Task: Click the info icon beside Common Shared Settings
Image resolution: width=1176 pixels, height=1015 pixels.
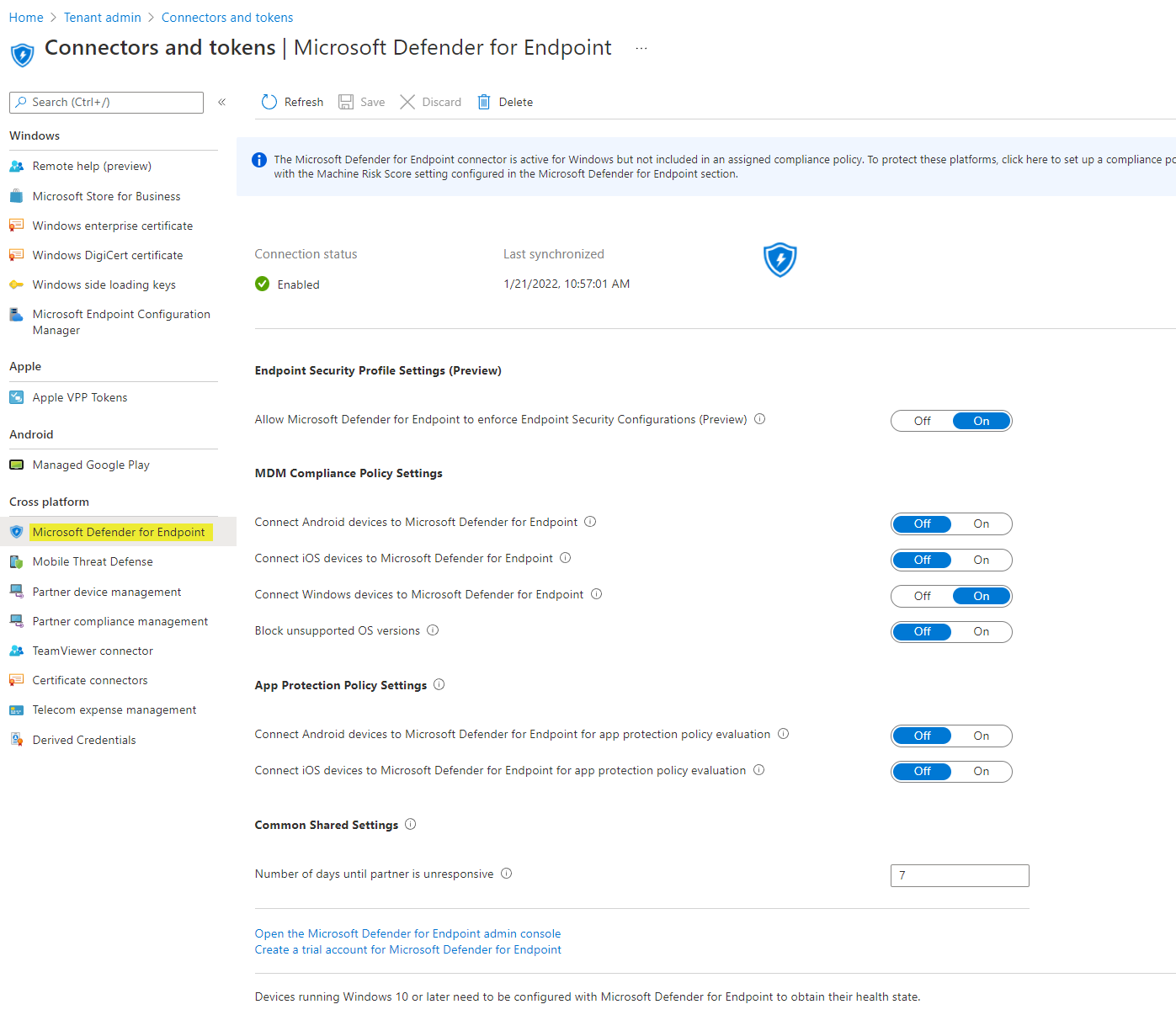Action: point(410,825)
